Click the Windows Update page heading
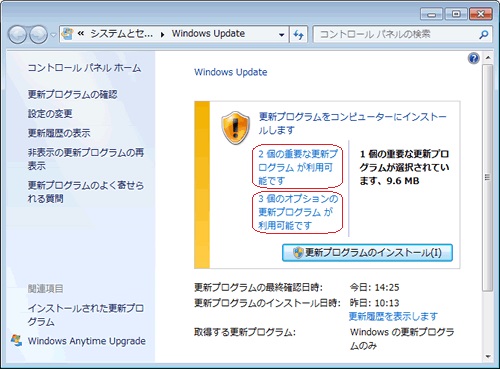The width and height of the screenshot is (500, 369). point(231,72)
